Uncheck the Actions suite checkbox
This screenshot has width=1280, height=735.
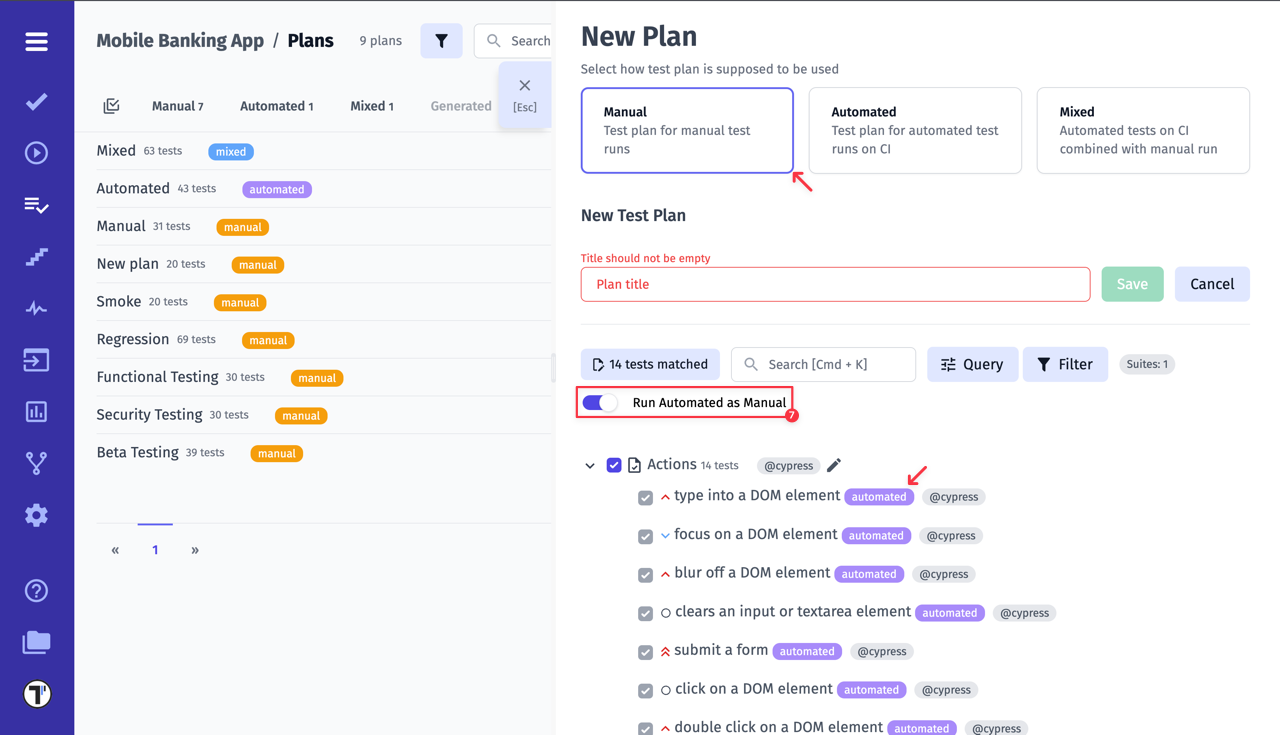pos(614,465)
